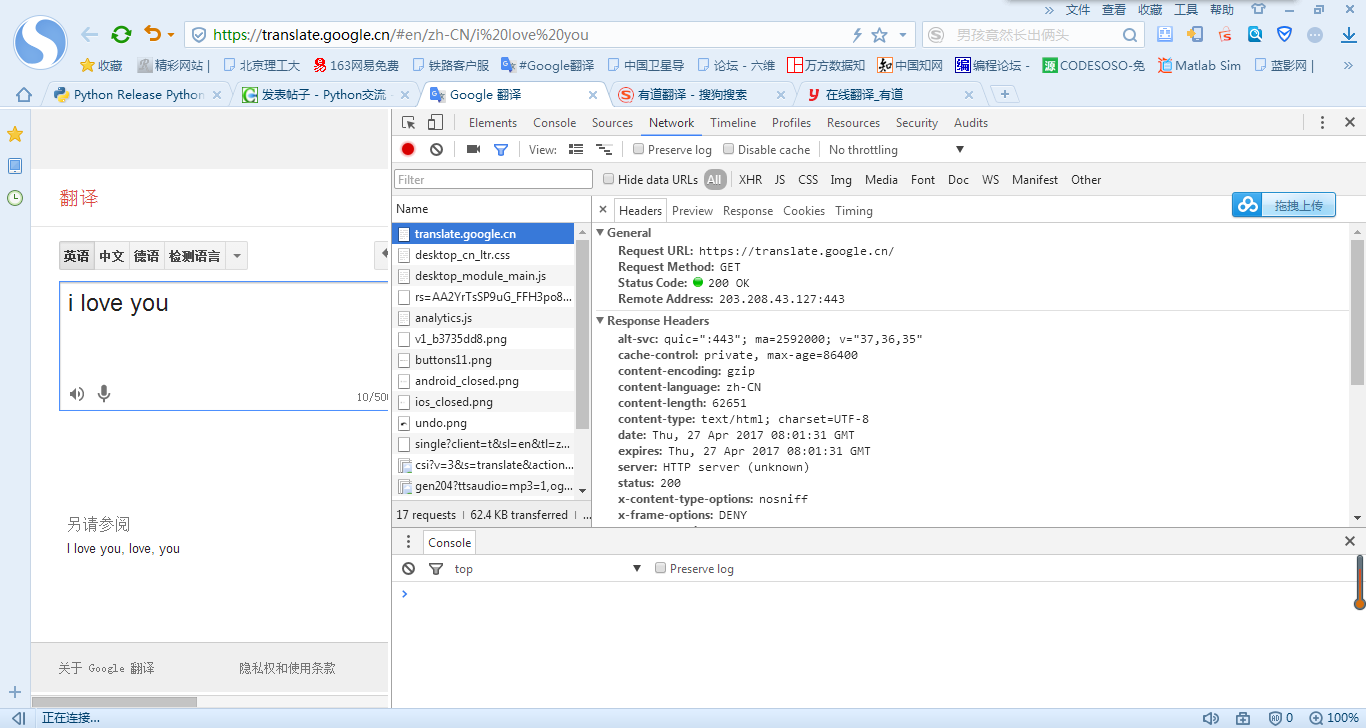1366x728 pixels.
Task: Click the home icon beside tabs
Action: 24,95
